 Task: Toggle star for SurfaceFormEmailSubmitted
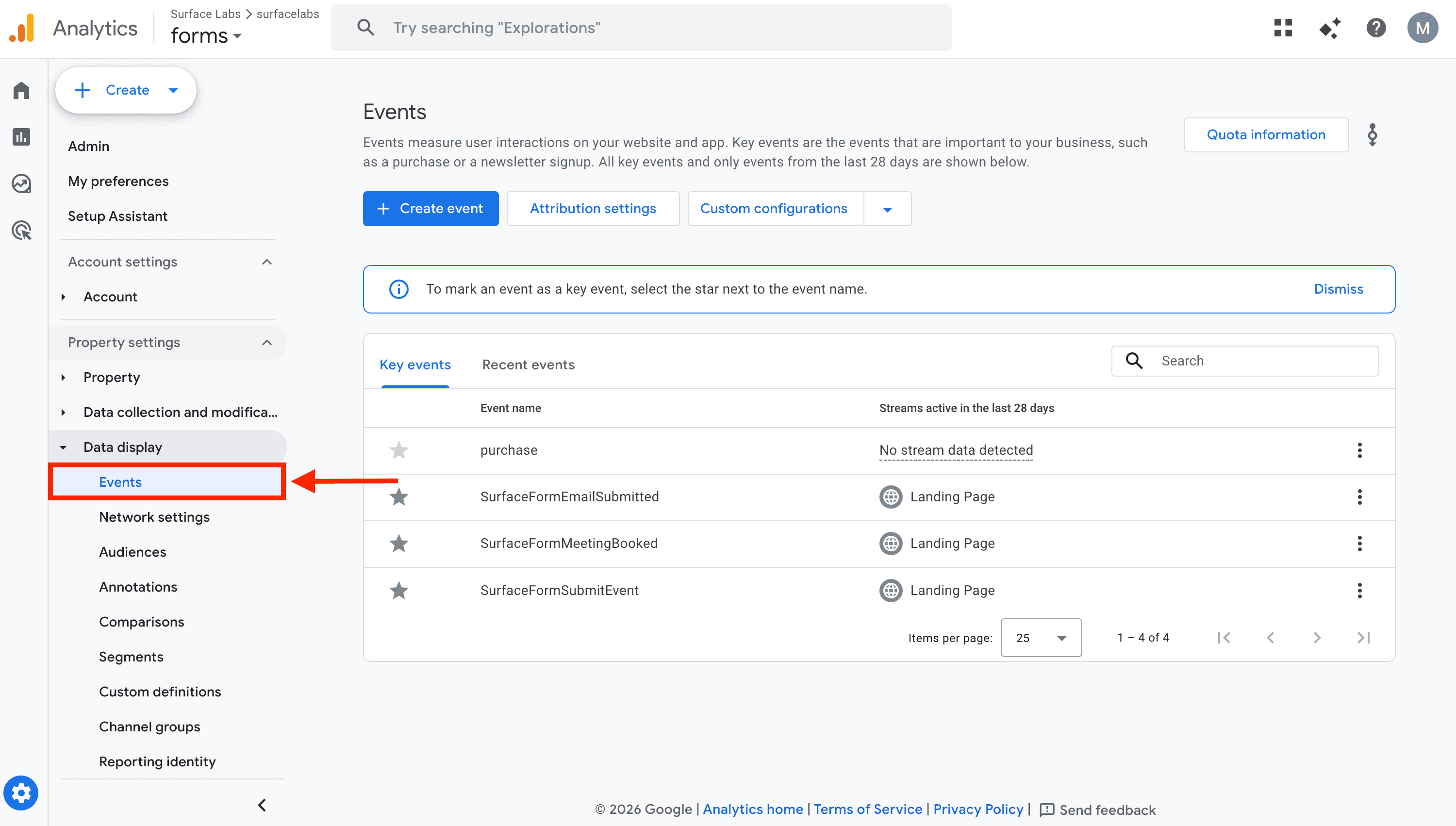click(x=399, y=497)
